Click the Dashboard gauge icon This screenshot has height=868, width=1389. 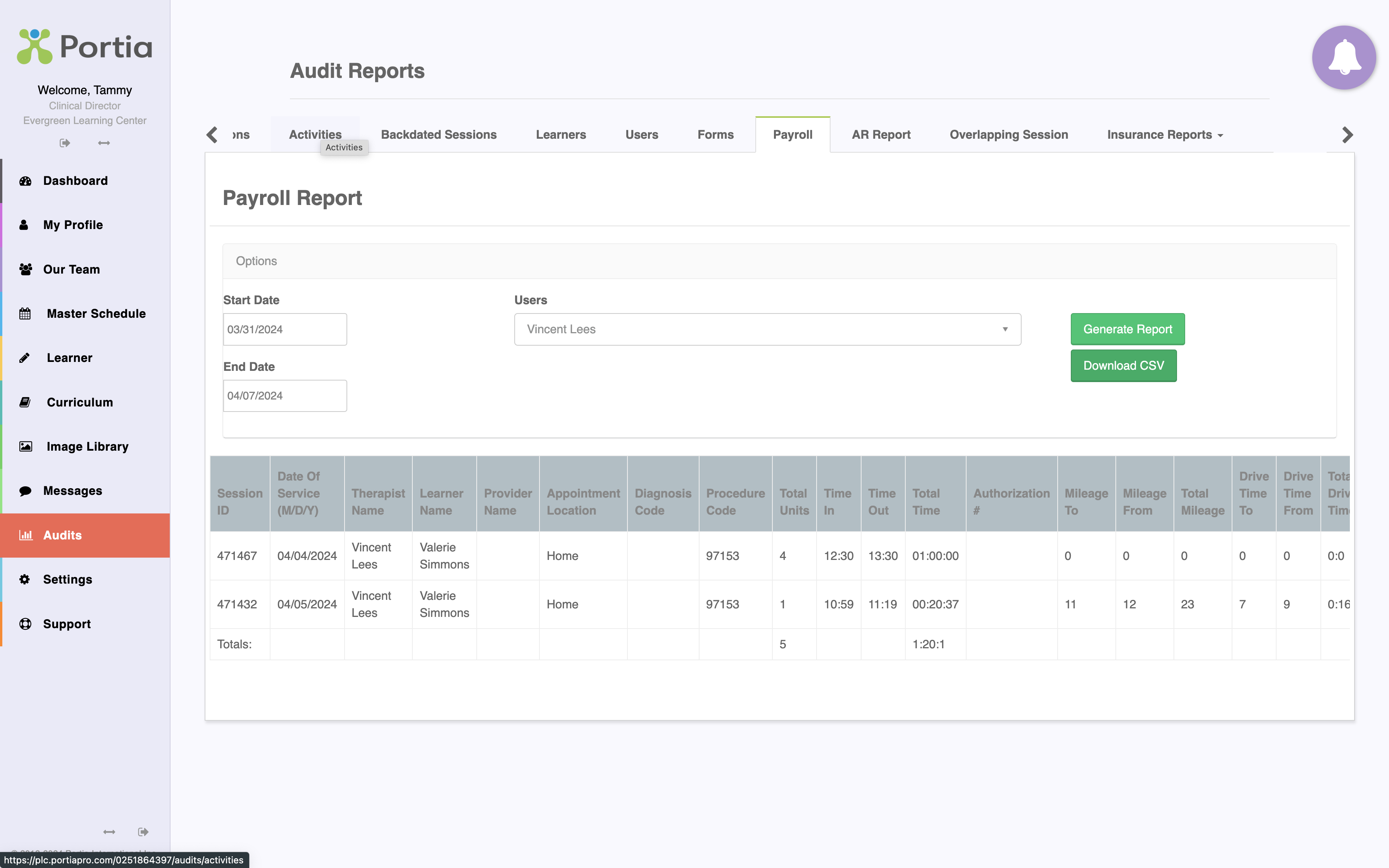pos(25,181)
